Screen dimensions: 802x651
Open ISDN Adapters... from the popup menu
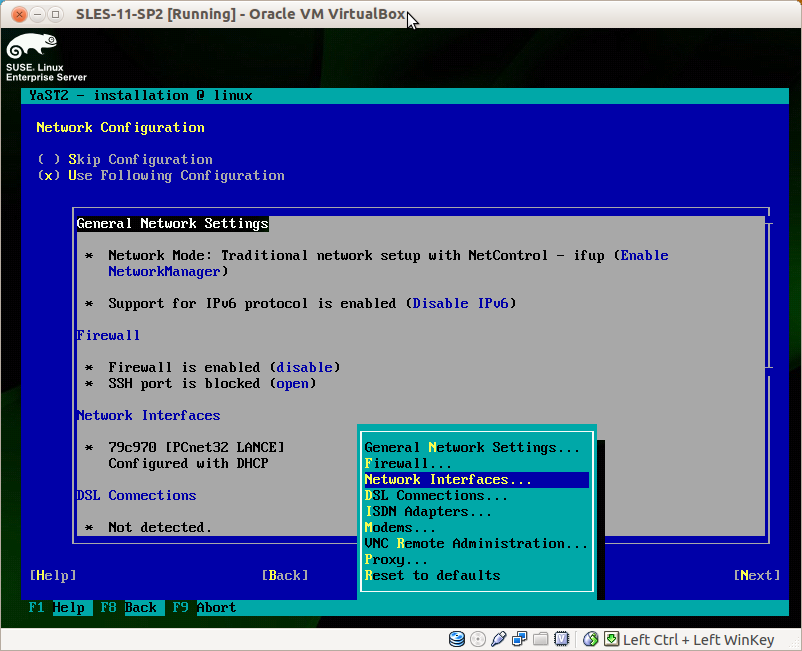[476, 511]
